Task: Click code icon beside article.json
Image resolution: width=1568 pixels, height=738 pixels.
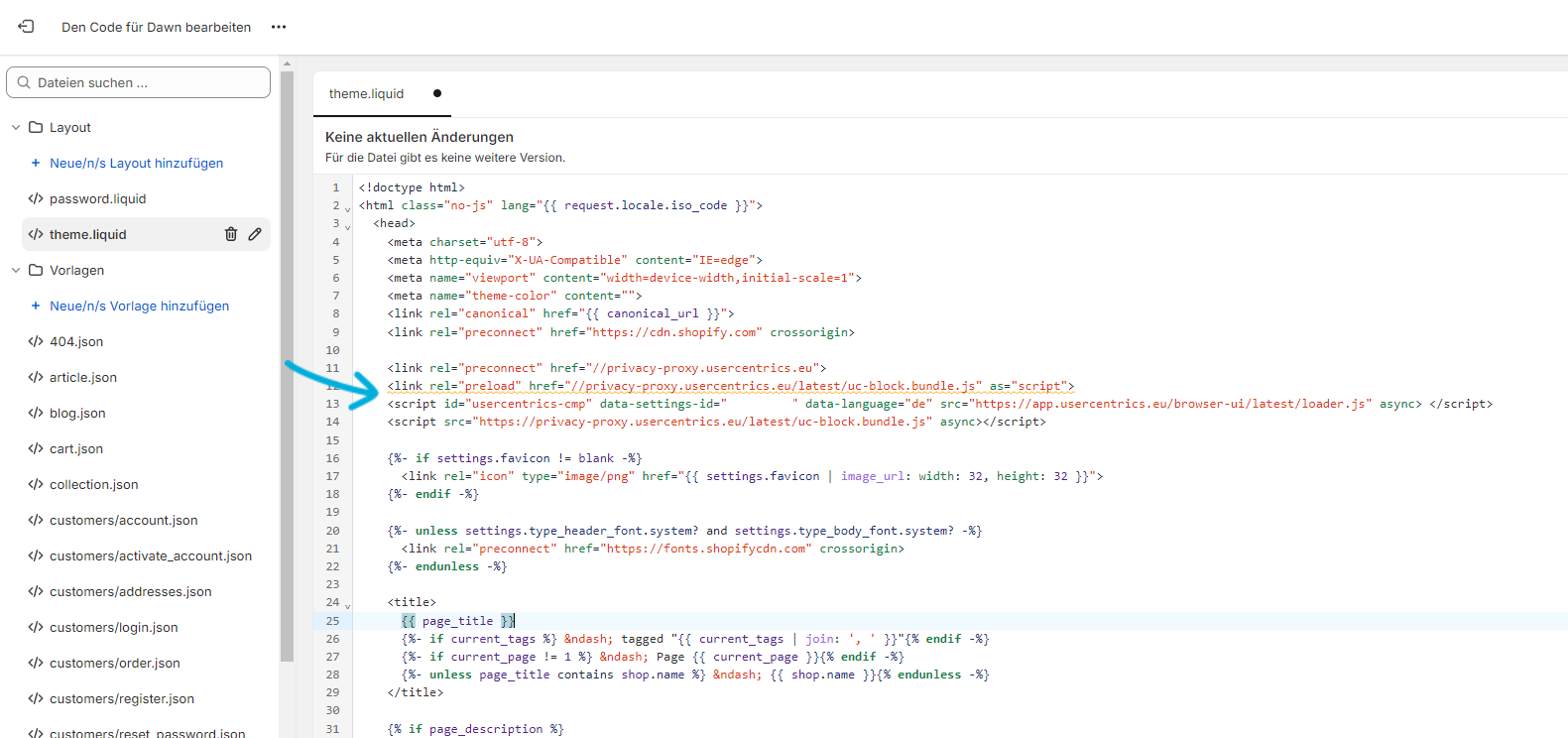Action: point(36,377)
